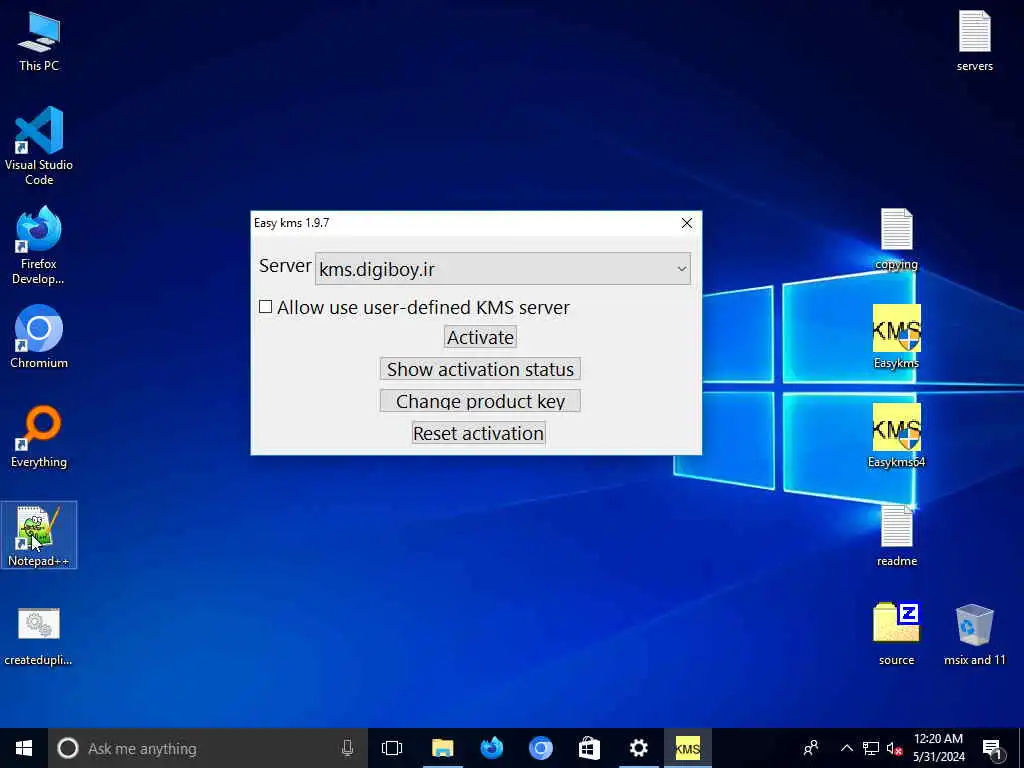
Task: Click 'Show activation status' button
Action: pyautogui.click(x=480, y=369)
